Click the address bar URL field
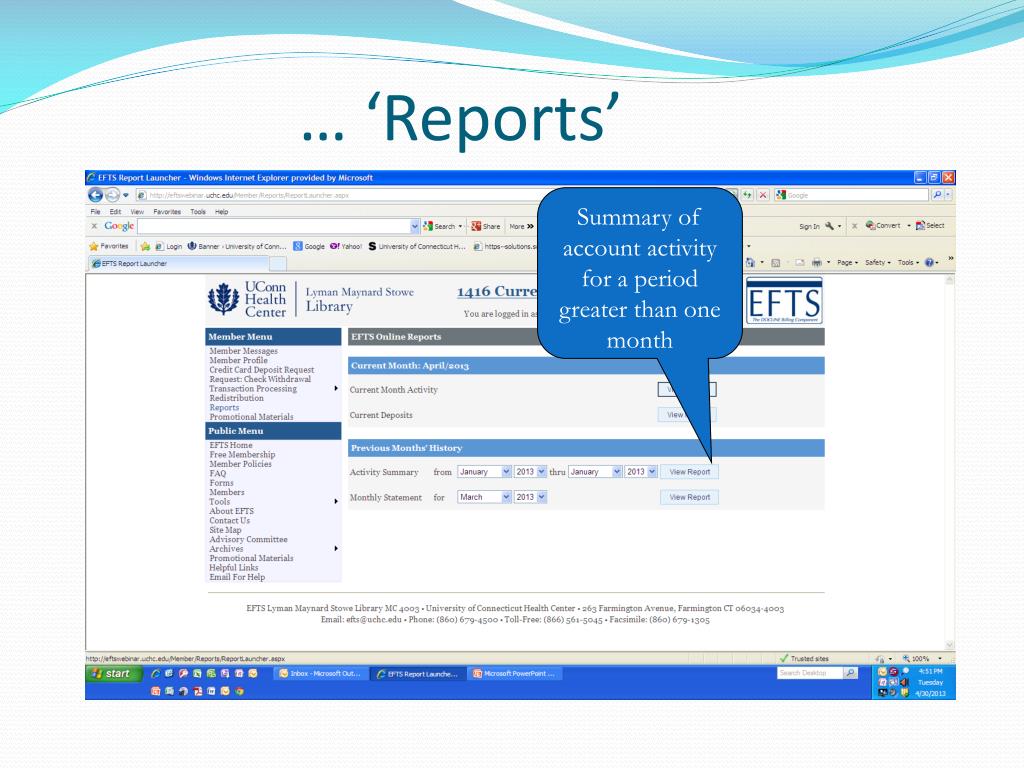This screenshot has width=1024, height=768. click(x=340, y=195)
